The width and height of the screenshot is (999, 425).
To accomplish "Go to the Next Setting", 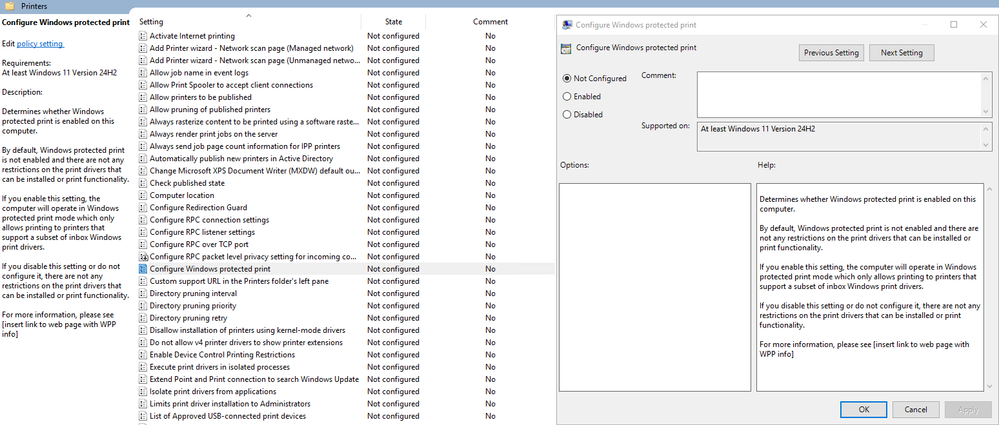I will click(x=902, y=53).
